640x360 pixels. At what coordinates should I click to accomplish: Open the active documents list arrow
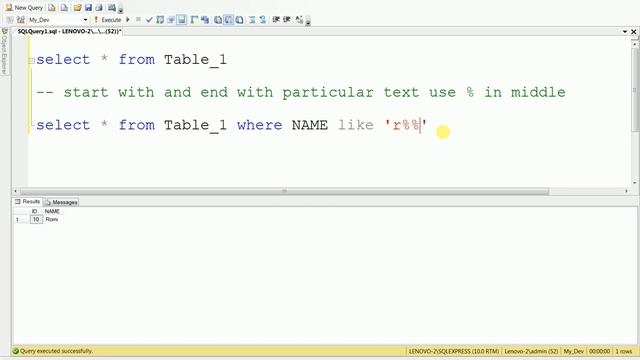(624, 31)
